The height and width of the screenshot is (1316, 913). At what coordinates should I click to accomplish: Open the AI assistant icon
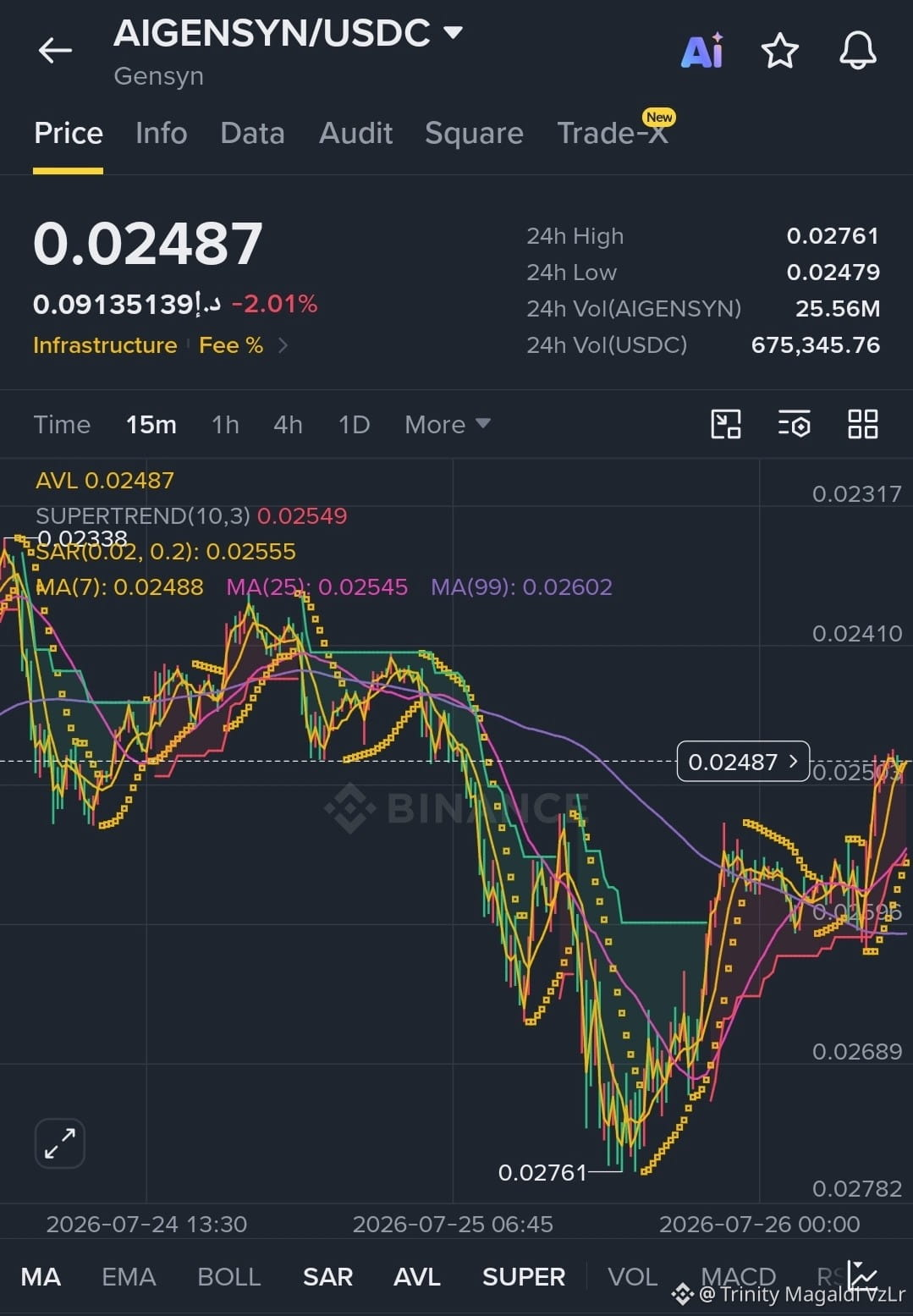tap(702, 51)
